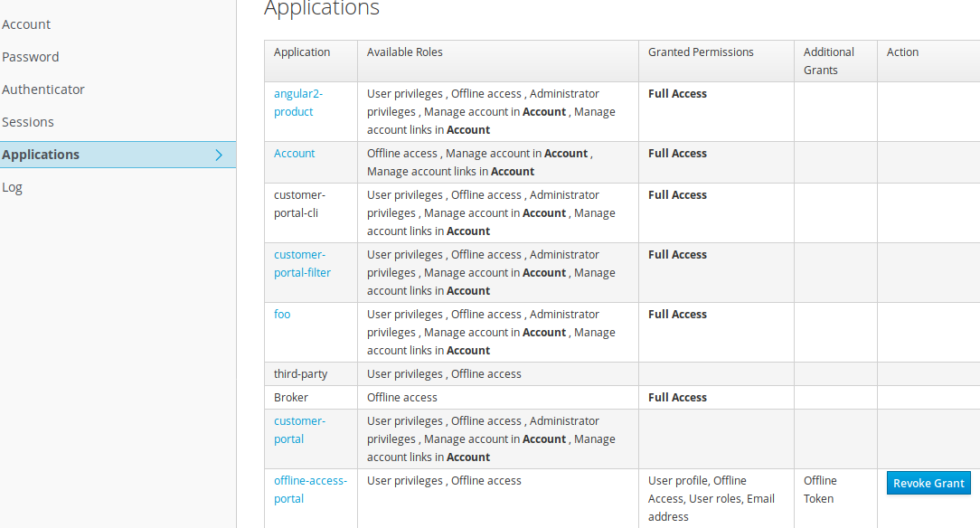
Task: Click Full Access in the customer-portal-filter row
Action: coord(678,254)
